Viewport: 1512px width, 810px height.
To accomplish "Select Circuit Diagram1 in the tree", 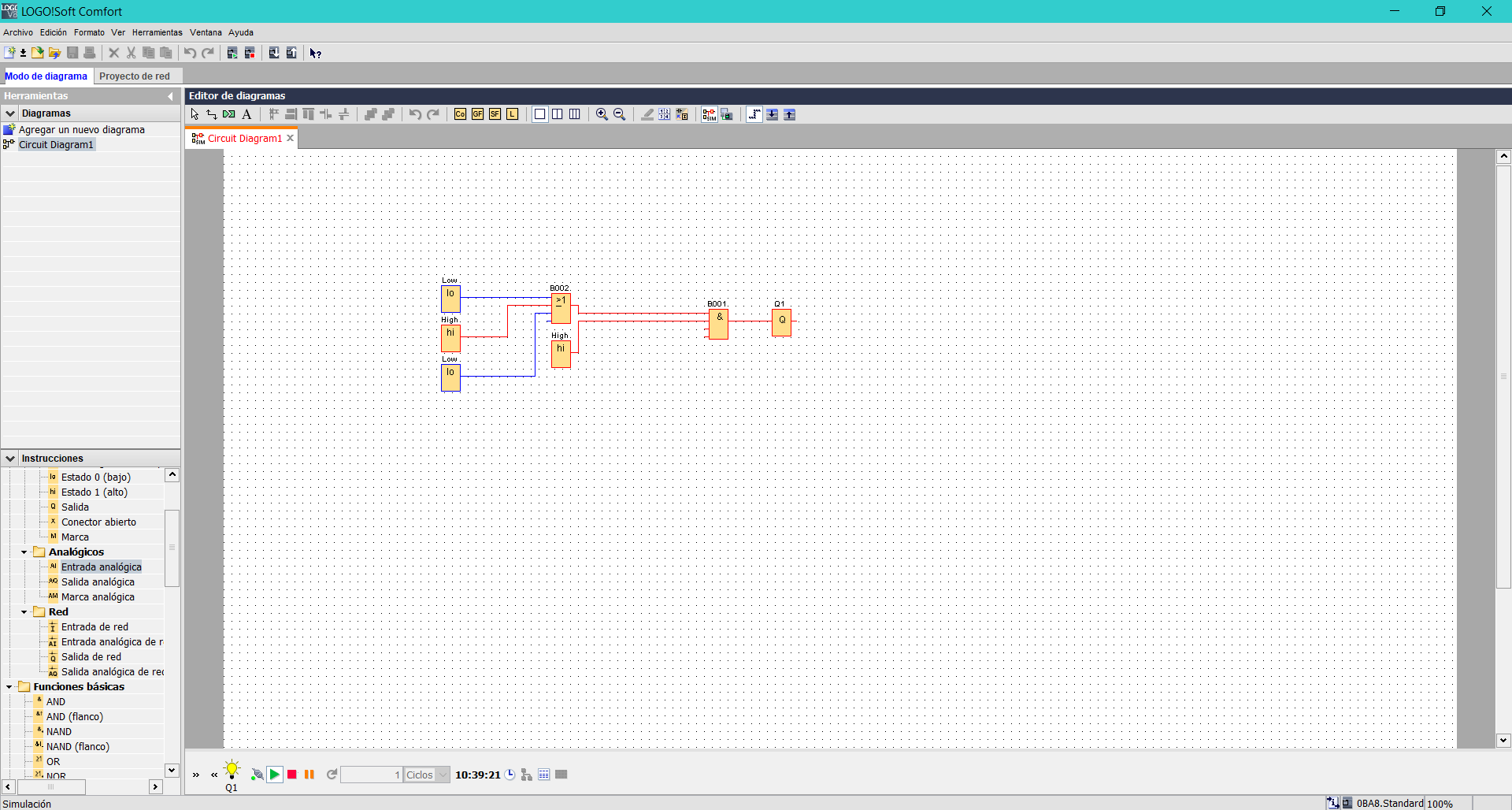I will [x=56, y=145].
